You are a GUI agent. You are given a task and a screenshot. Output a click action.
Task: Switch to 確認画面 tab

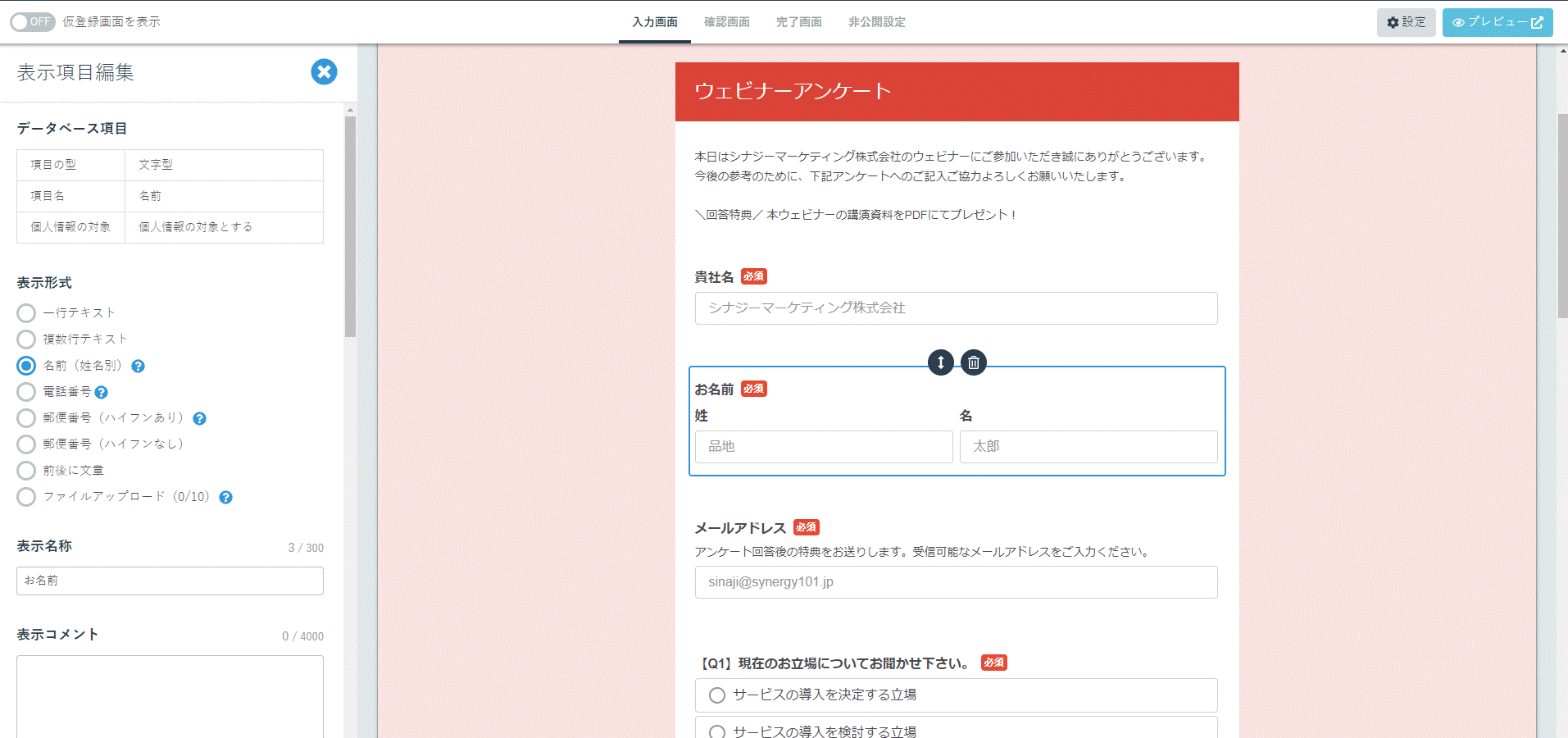[726, 22]
